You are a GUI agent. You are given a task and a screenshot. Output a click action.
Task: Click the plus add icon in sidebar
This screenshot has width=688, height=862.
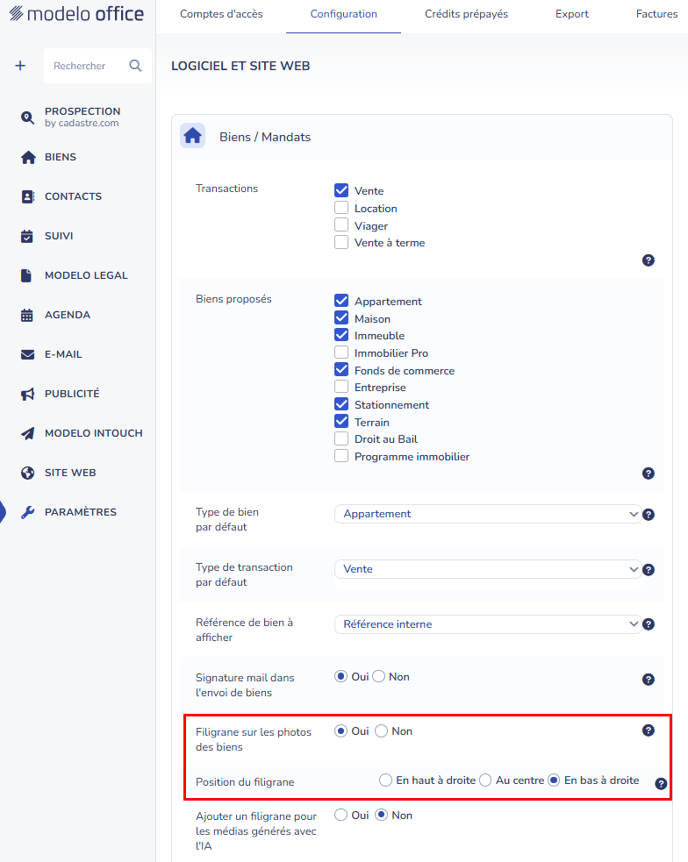(x=20, y=66)
